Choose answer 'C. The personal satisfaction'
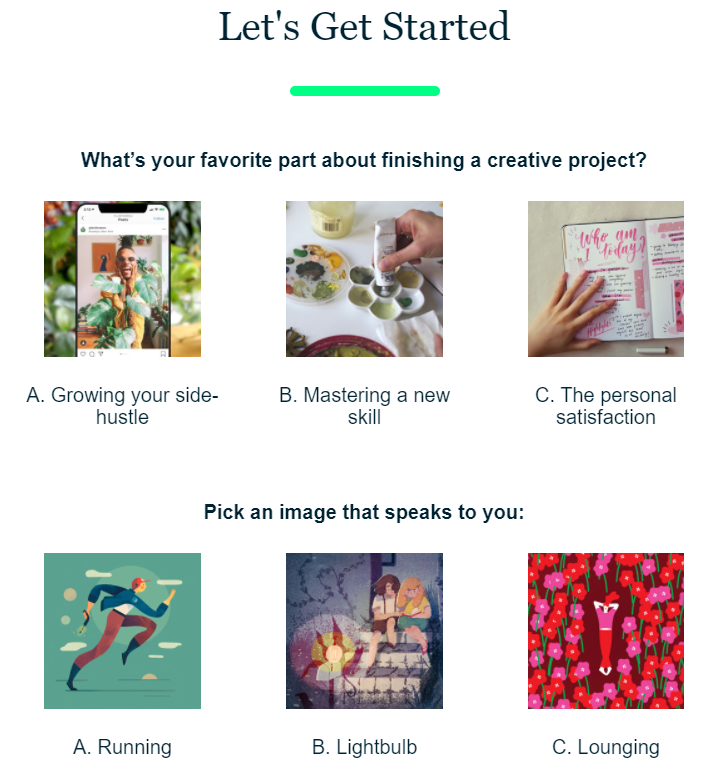 (x=606, y=406)
